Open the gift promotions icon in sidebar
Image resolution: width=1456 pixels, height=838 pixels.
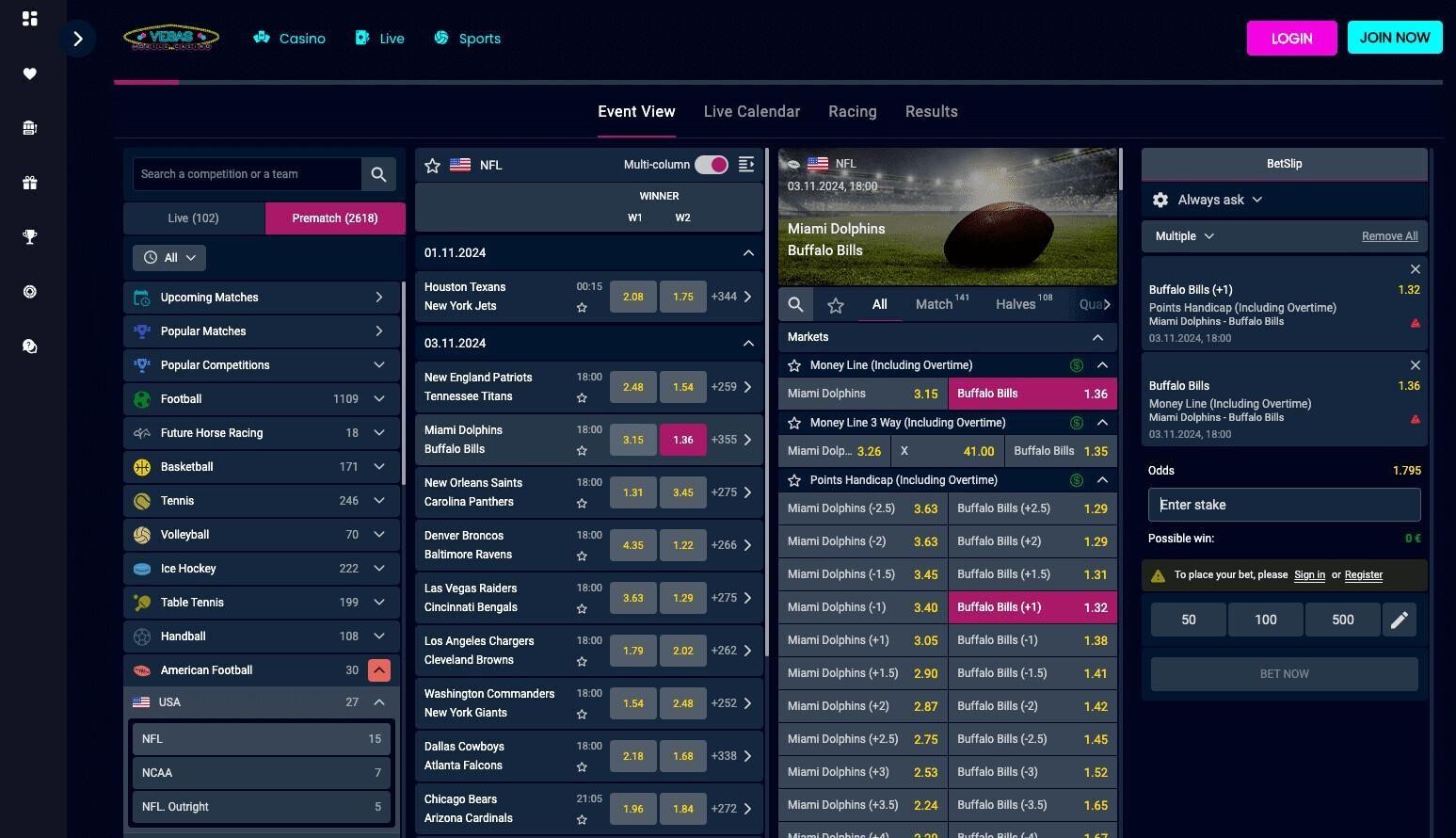[x=30, y=183]
